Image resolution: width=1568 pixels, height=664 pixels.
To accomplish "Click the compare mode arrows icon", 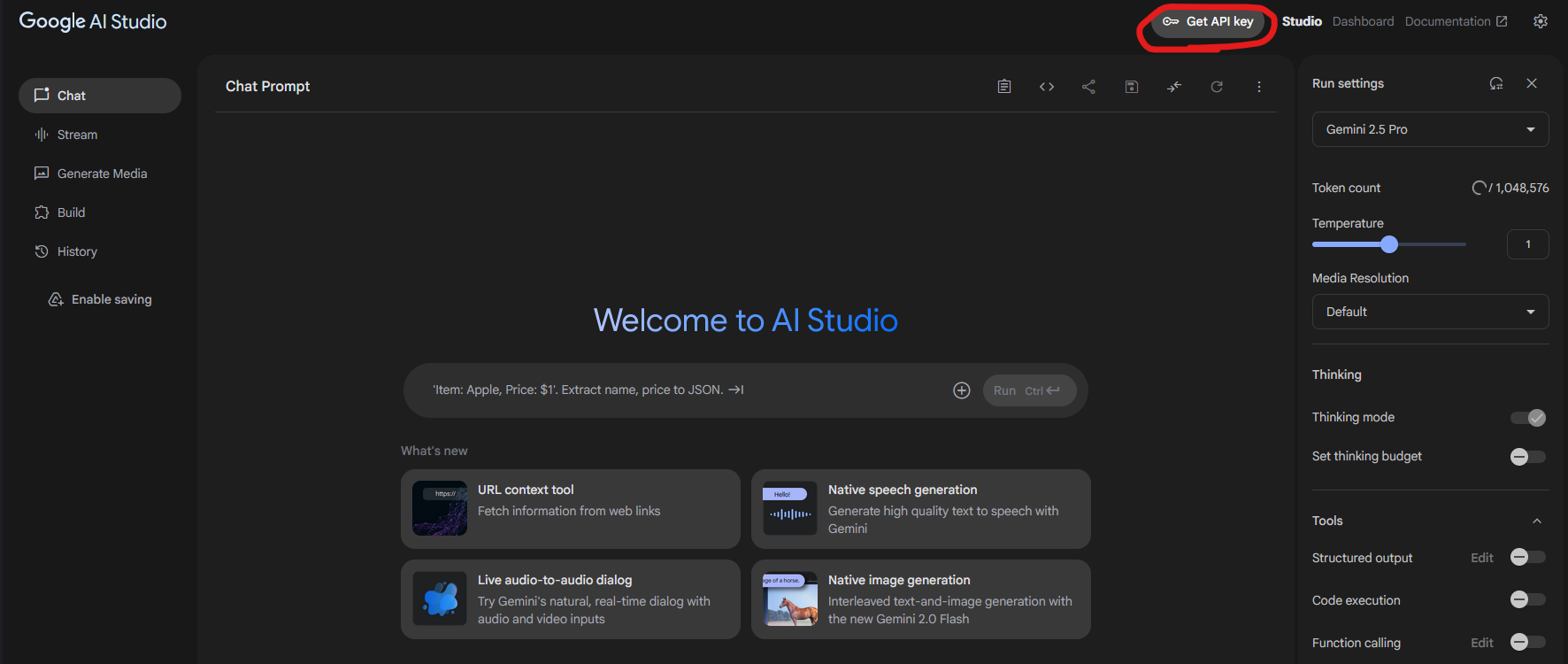I will pos(1174,87).
